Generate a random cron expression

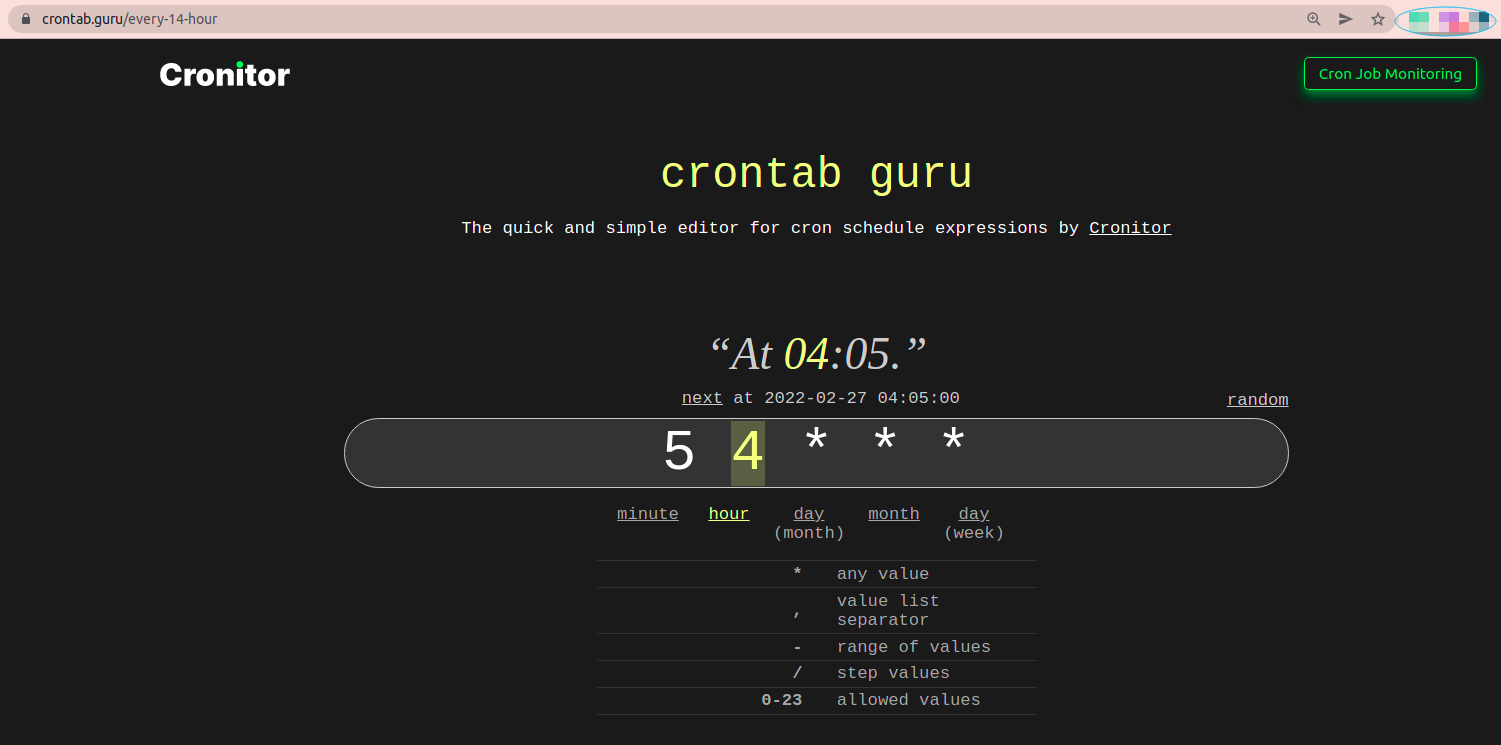[x=1258, y=400]
